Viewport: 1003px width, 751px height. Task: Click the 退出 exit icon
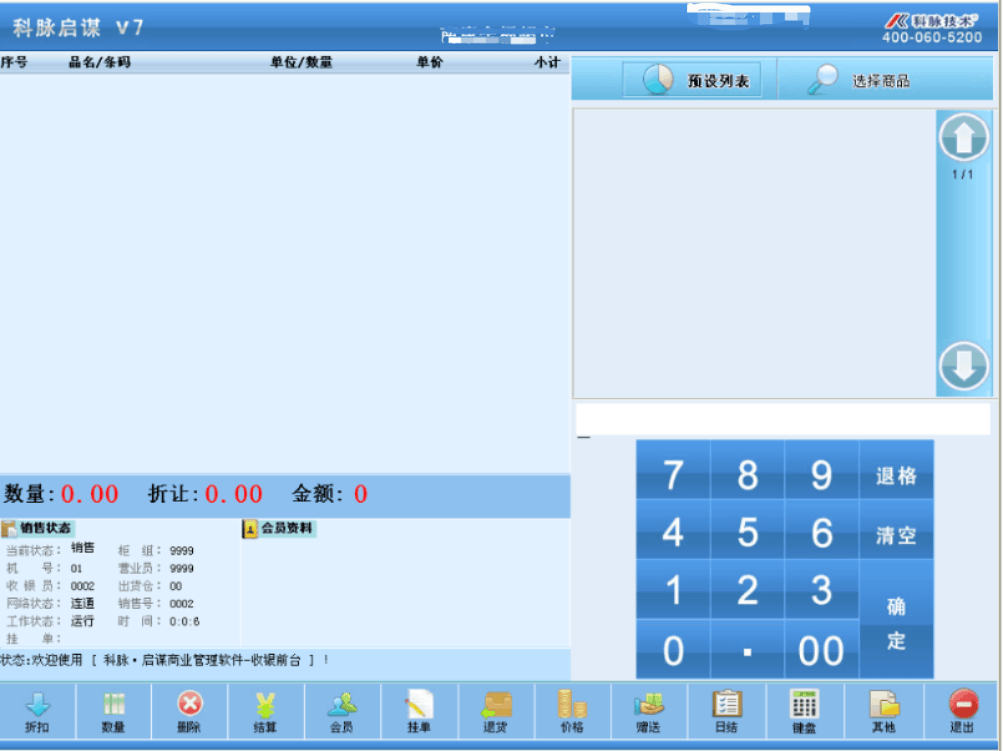pos(962,711)
